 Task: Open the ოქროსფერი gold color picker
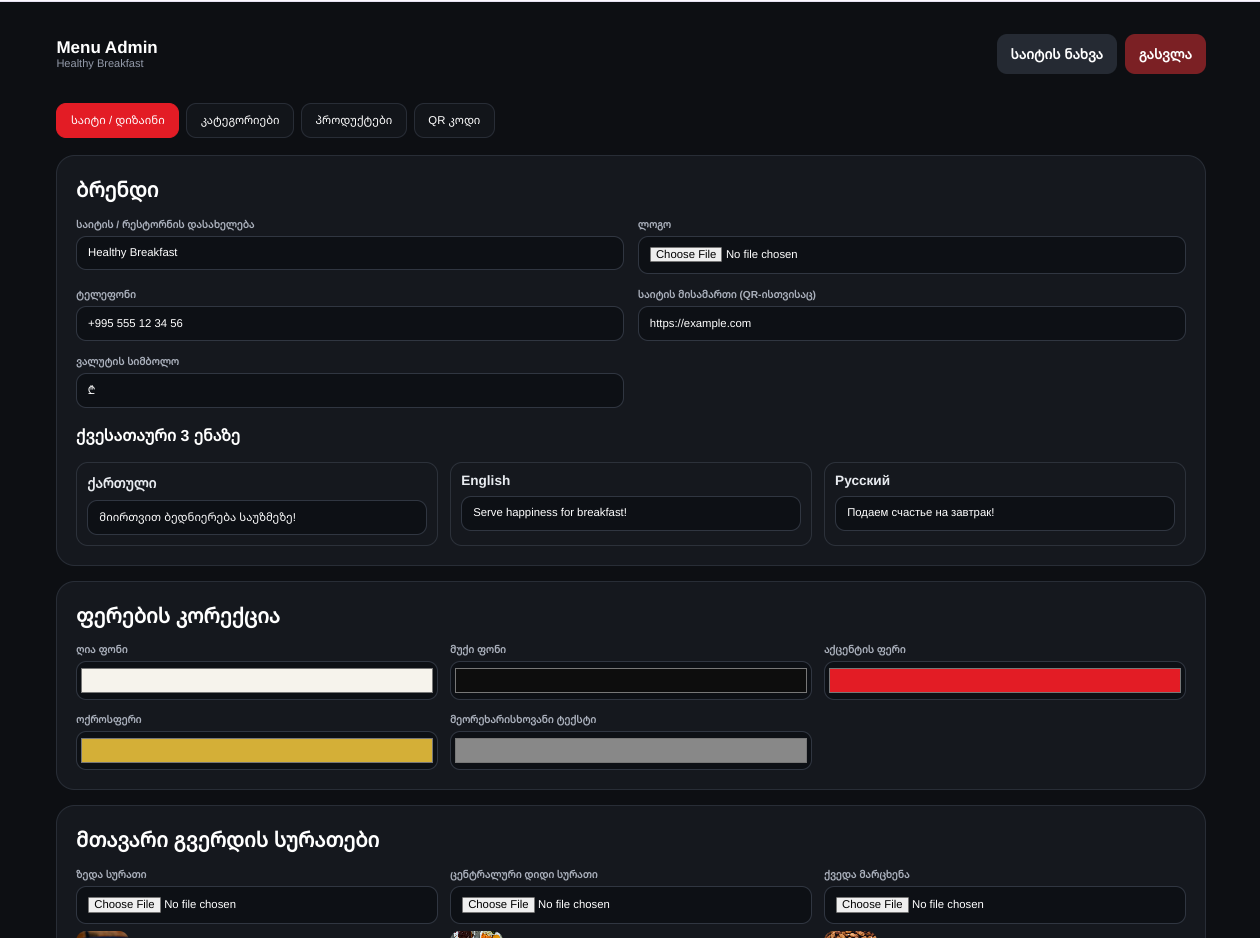(257, 750)
